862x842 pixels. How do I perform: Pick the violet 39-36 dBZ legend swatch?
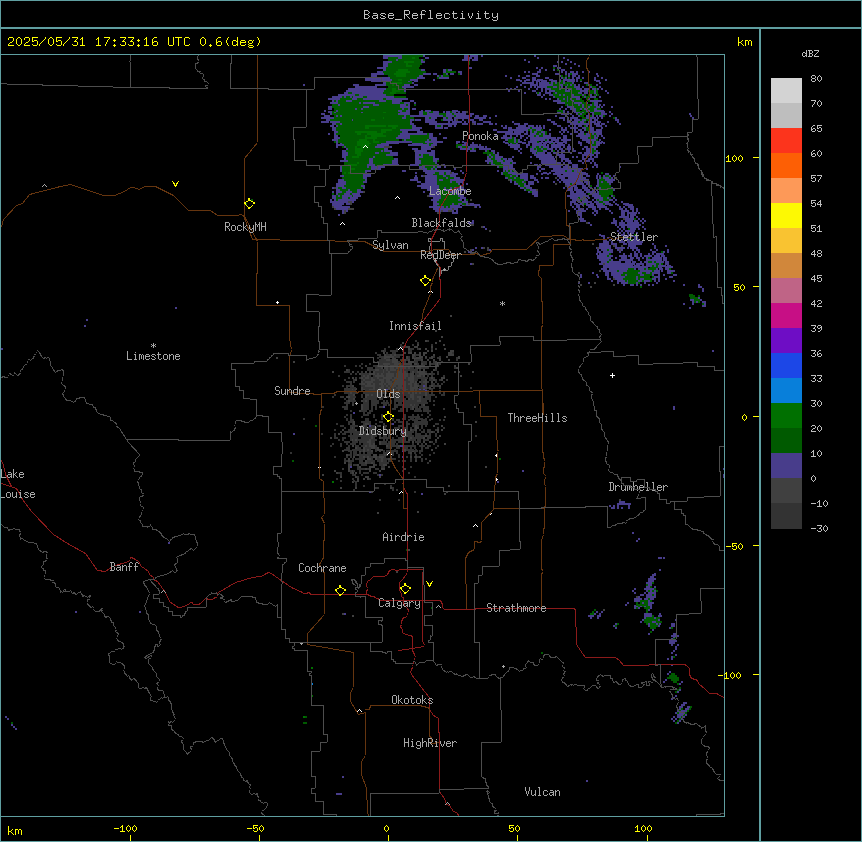click(786, 341)
